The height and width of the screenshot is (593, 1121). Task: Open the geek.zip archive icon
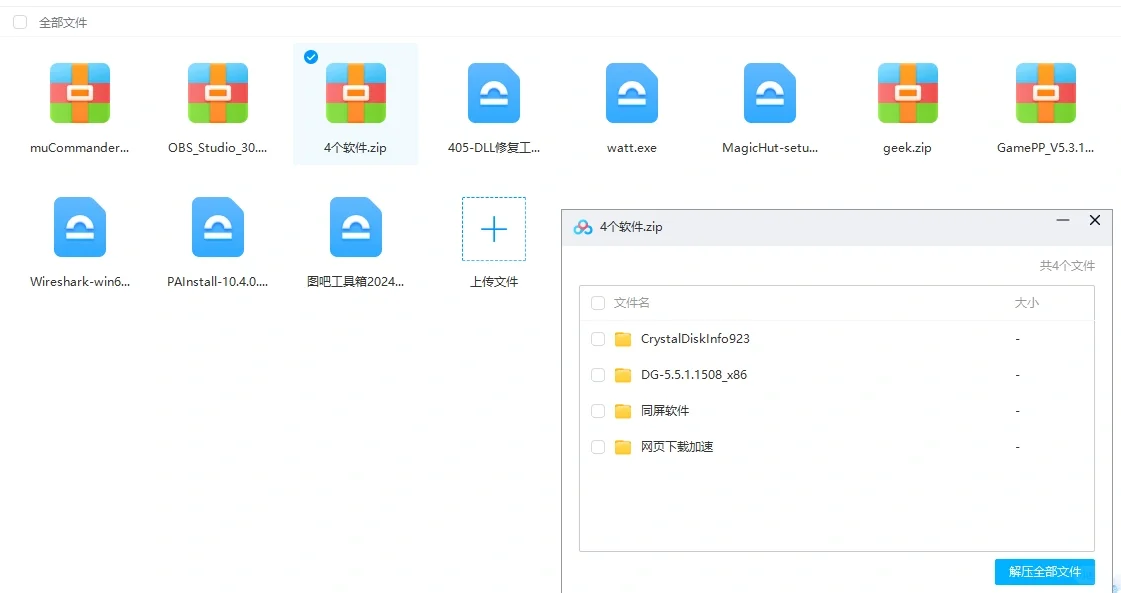pyautogui.click(x=907, y=92)
